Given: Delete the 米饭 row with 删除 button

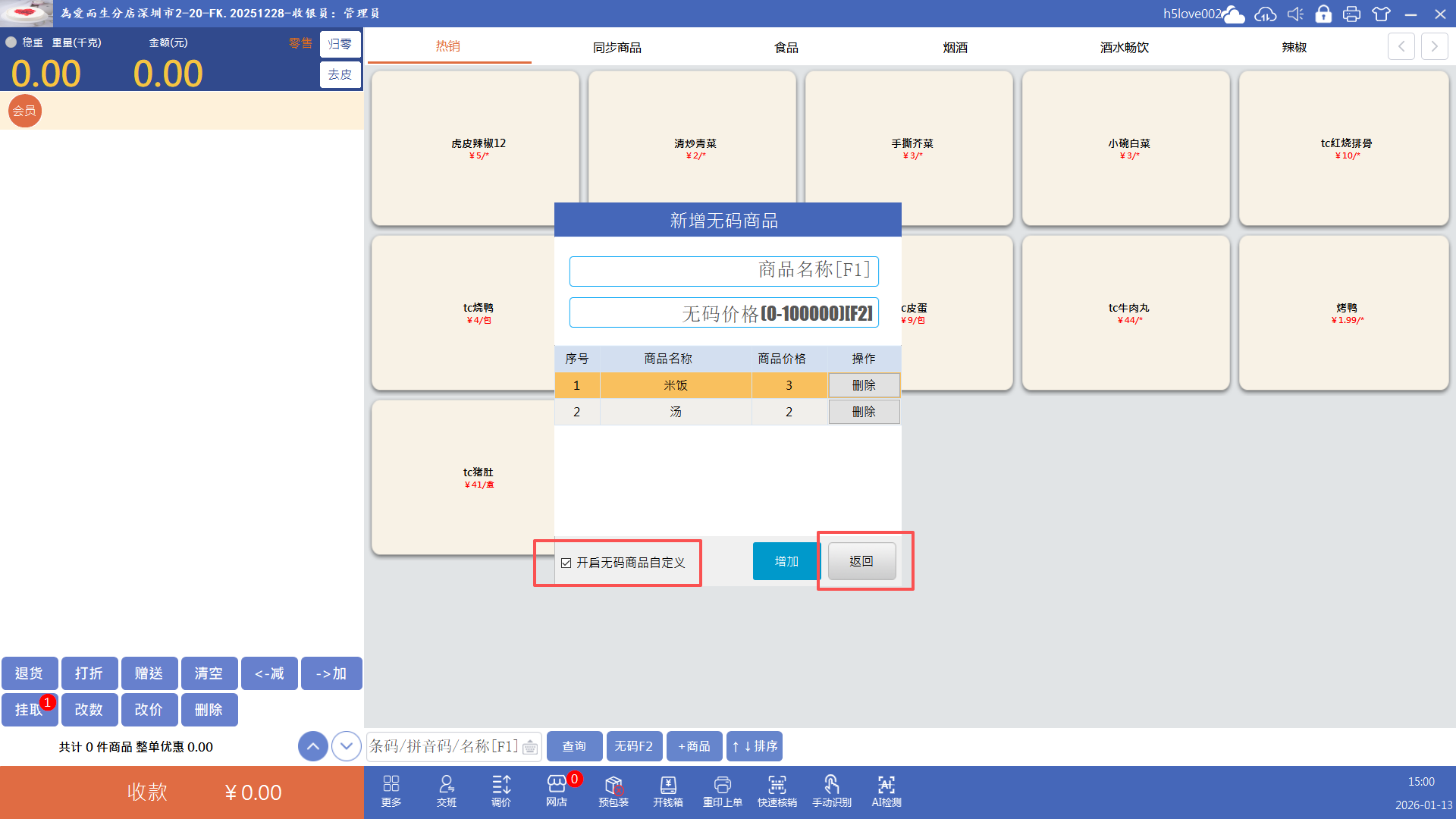Looking at the screenshot, I should [x=864, y=385].
